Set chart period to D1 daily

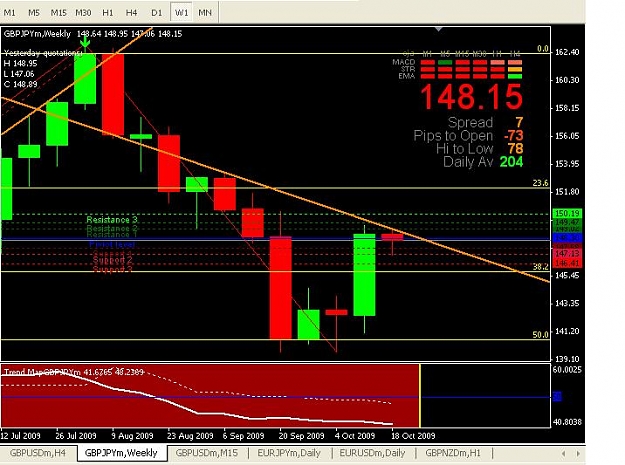click(157, 12)
